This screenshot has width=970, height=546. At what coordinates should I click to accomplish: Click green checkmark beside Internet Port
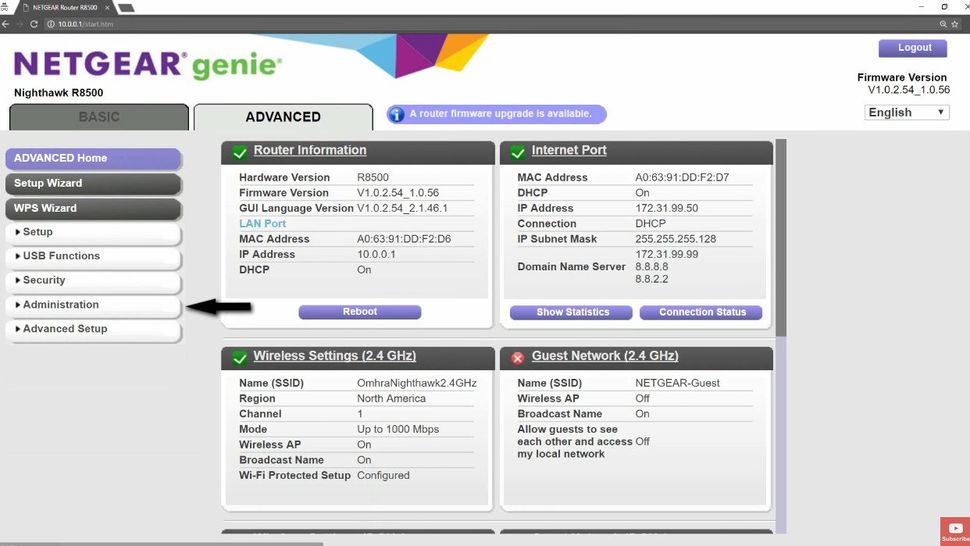coord(518,151)
